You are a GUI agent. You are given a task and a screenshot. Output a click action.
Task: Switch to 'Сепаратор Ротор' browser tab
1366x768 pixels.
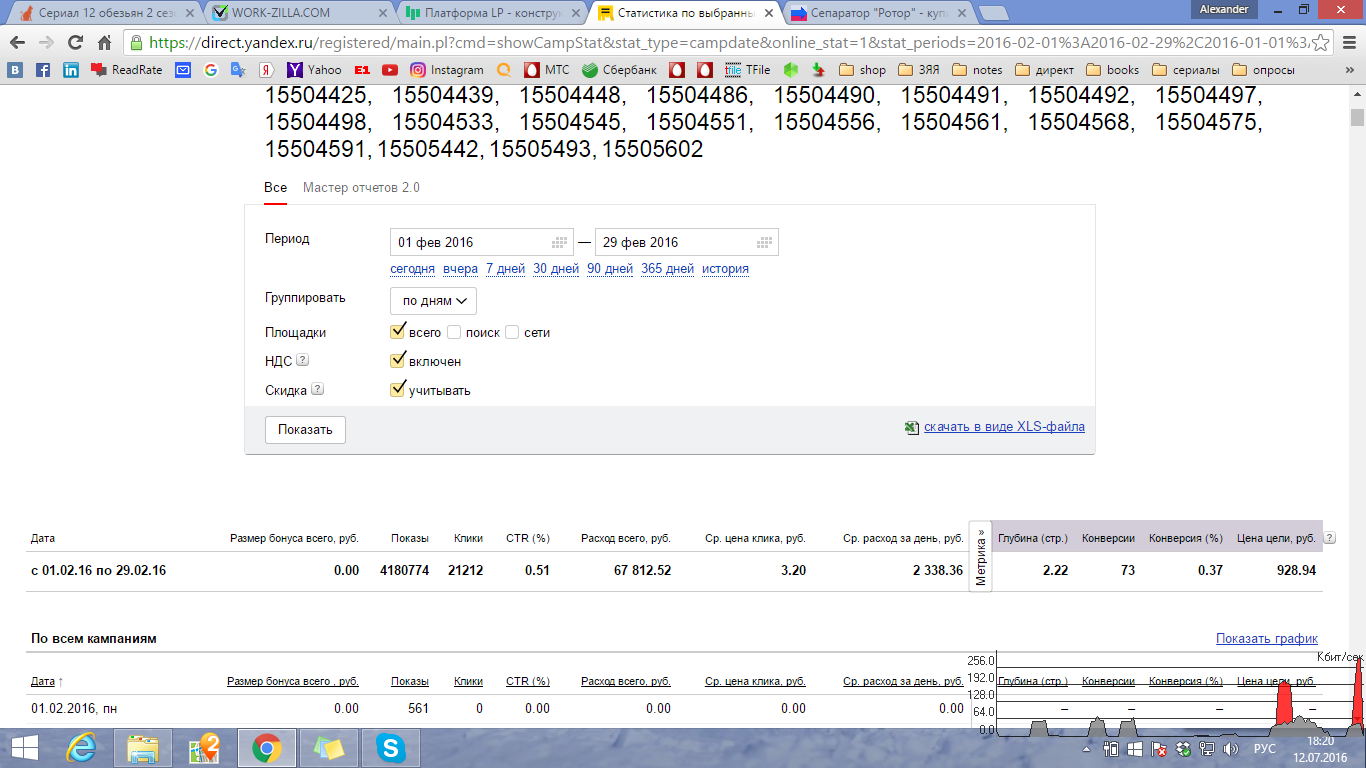[x=877, y=13]
